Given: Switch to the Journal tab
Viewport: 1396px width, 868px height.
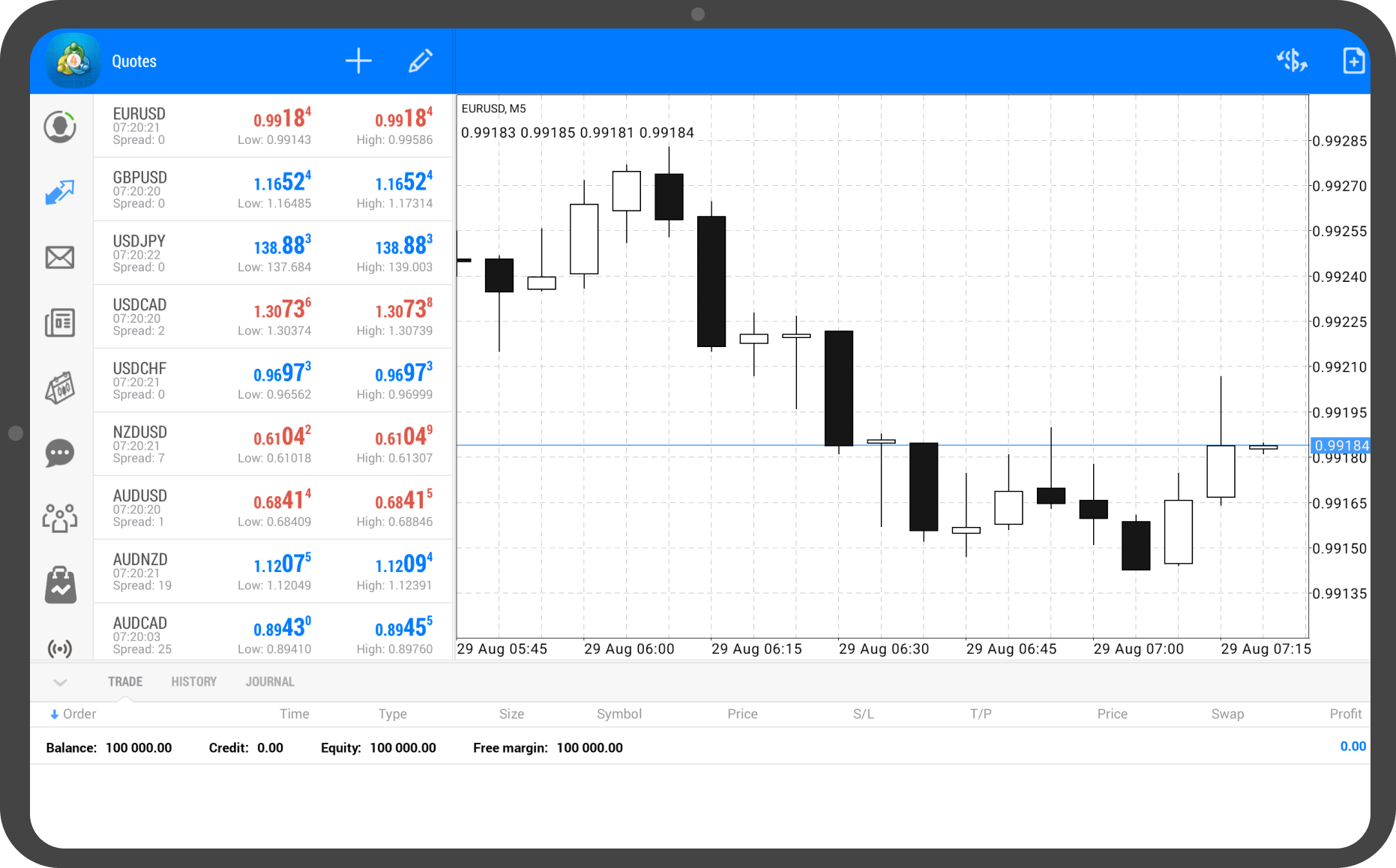Looking at the screenshot, I should pos(270,681).
